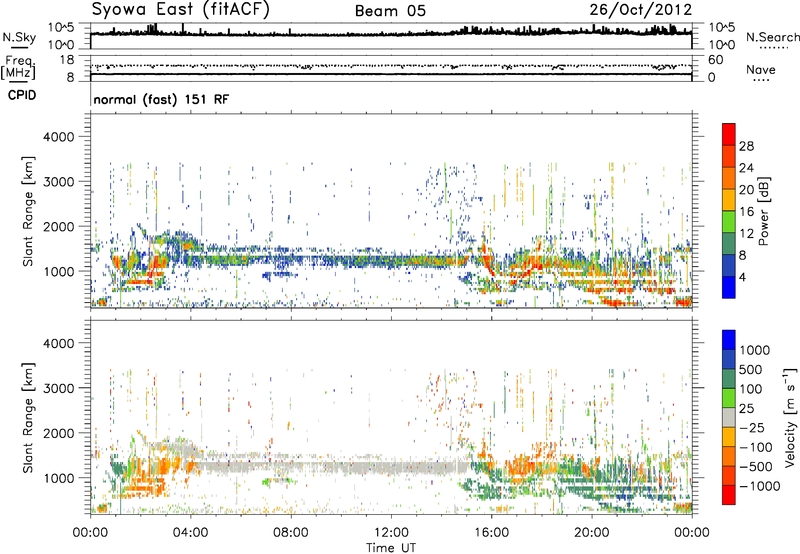The height and width of the screenshot is (554, 800).
Task: Click the '04:00' time axis label
Action: click(190, 533)
